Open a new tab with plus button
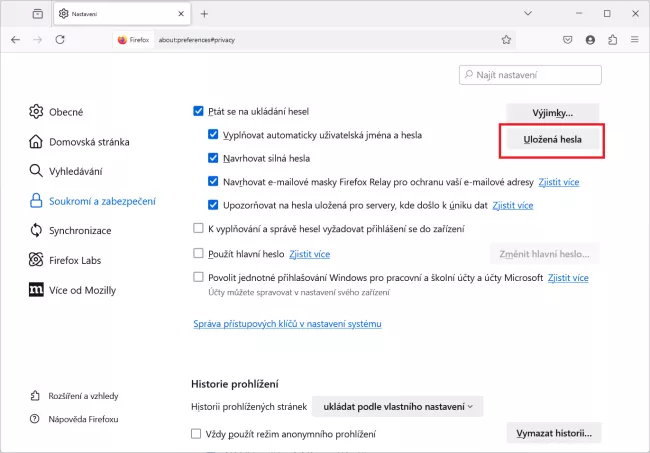Screen dimensions: 650x453 [204, 14]
